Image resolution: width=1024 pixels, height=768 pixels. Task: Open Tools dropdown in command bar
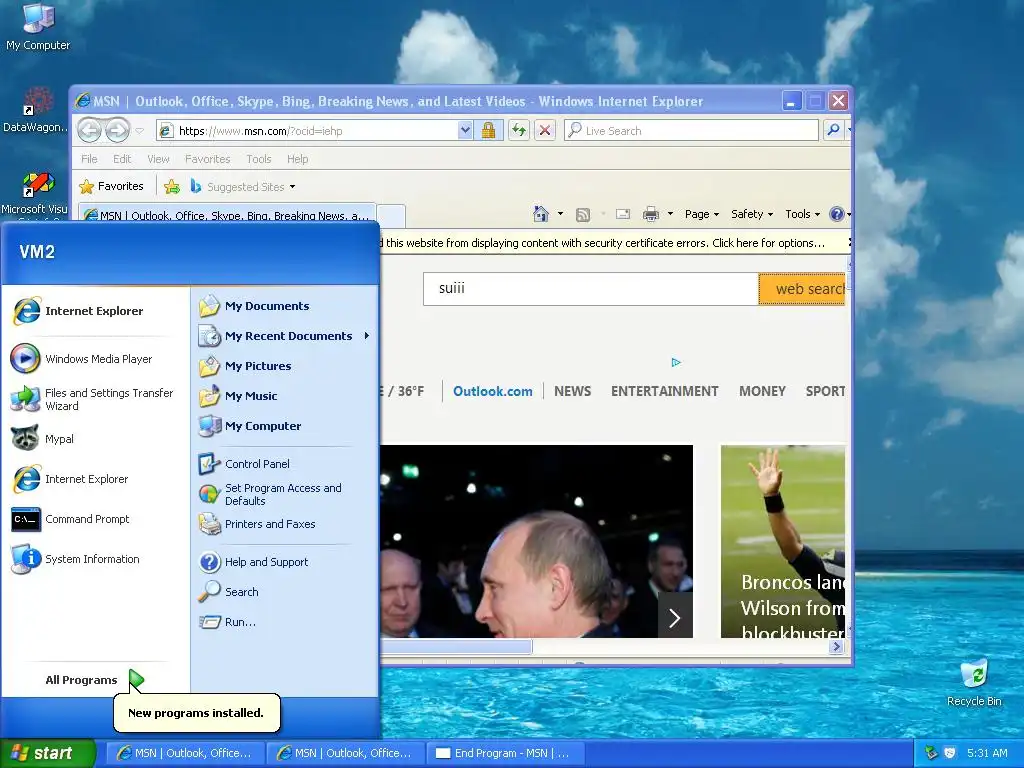(802, 214)
